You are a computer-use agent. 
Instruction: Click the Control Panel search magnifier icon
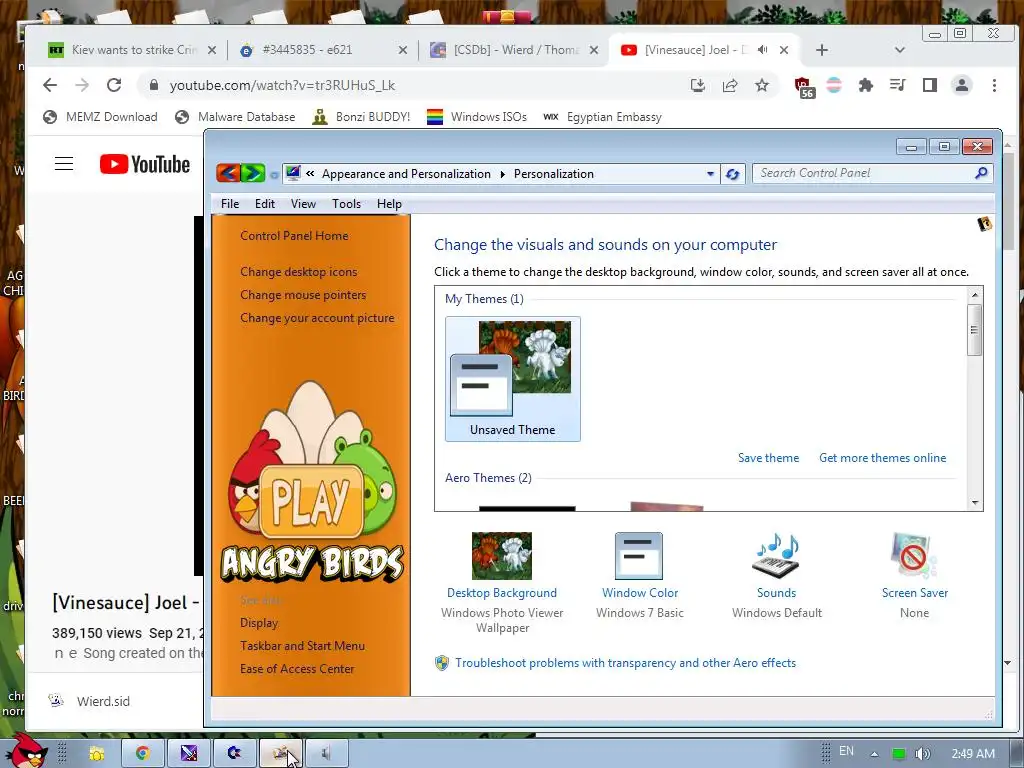[x=981, y=173]
